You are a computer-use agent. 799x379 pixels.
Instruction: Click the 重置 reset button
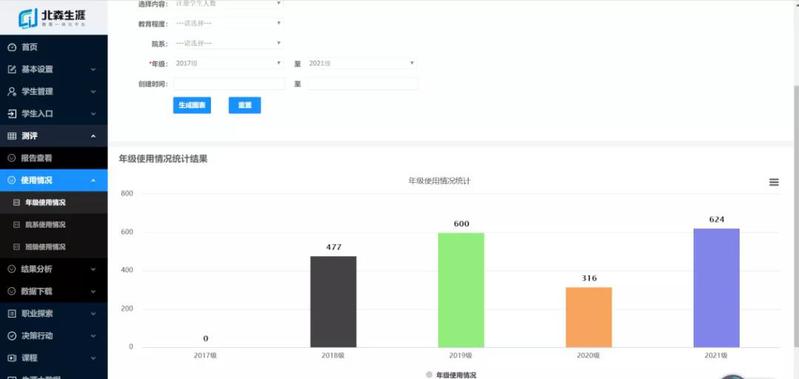click(x=245, y=105)
